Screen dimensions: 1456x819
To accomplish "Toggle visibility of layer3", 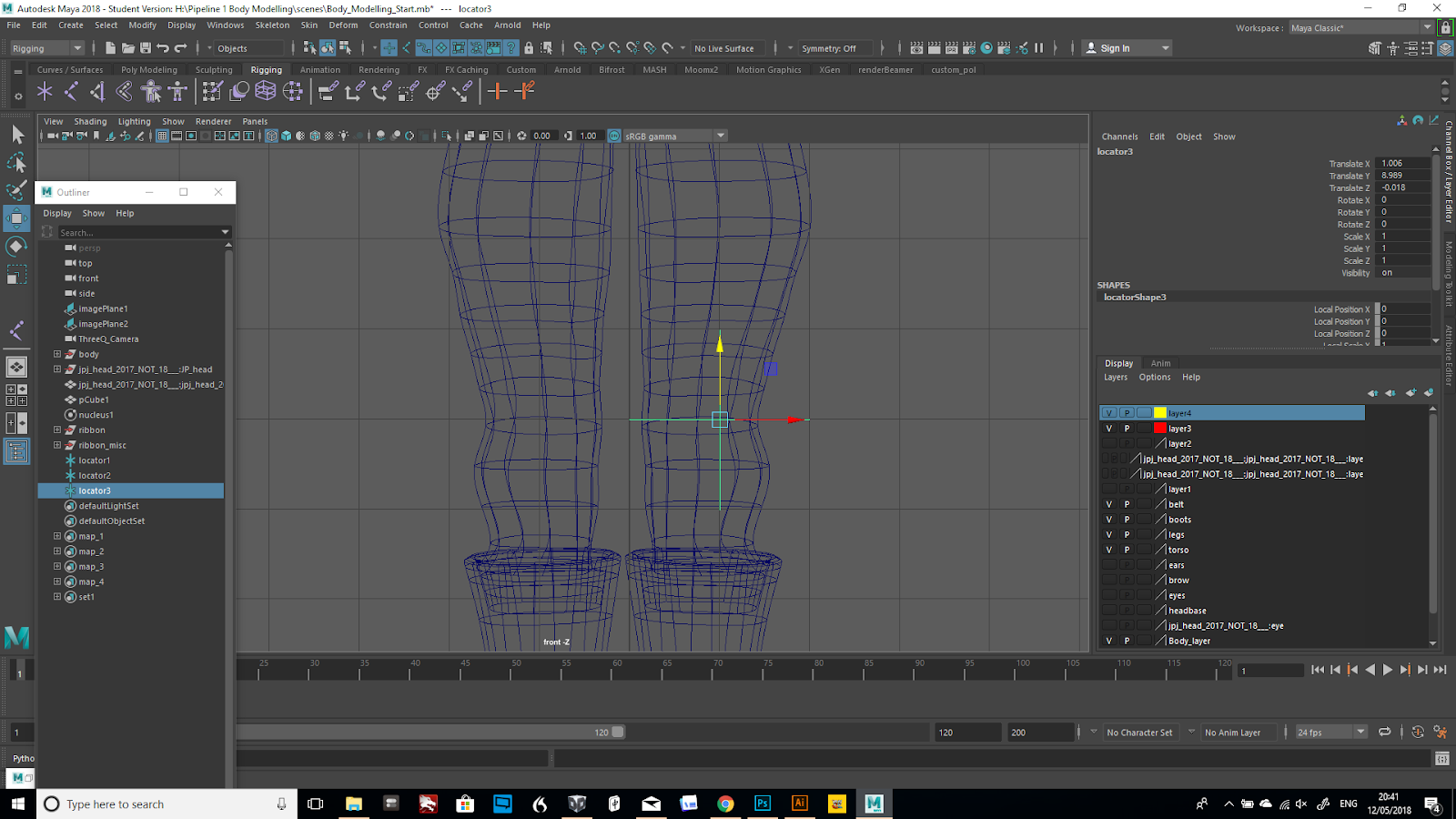I will pyautogui.click(x=1108, y=429).
